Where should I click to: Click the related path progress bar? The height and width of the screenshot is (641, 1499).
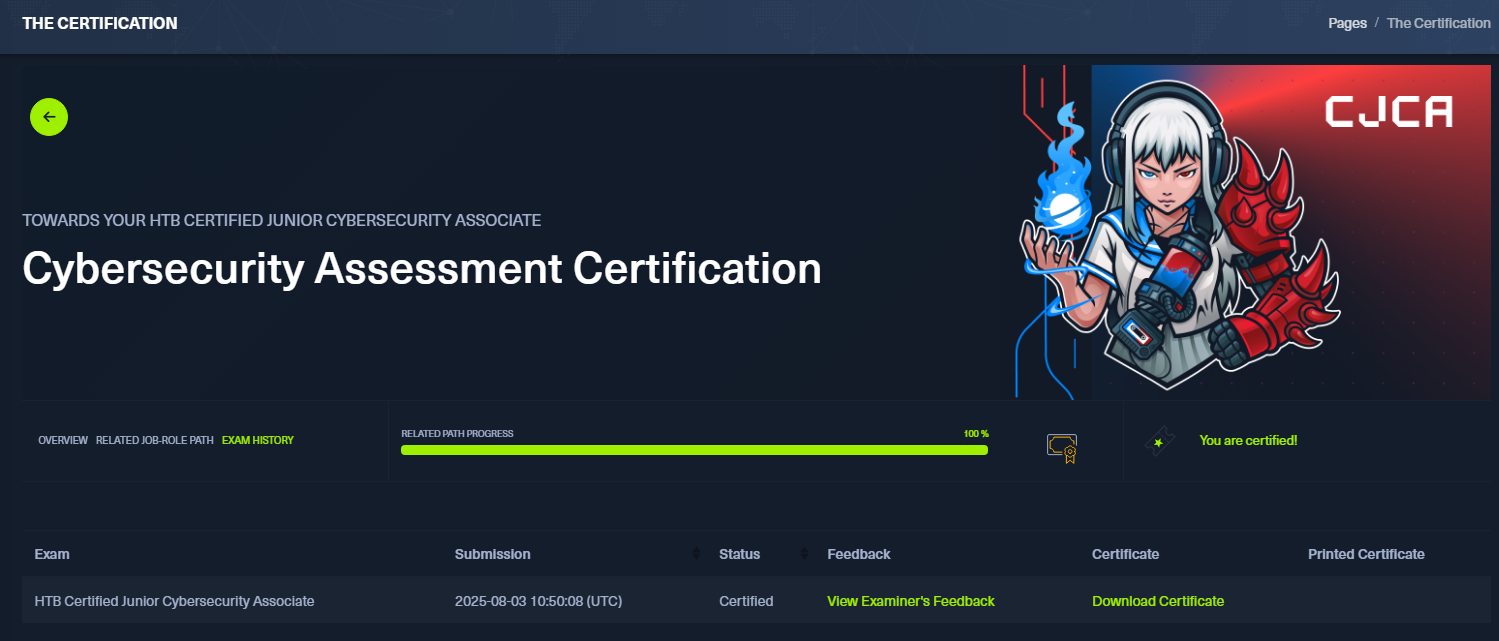click(x=694, y=450)
